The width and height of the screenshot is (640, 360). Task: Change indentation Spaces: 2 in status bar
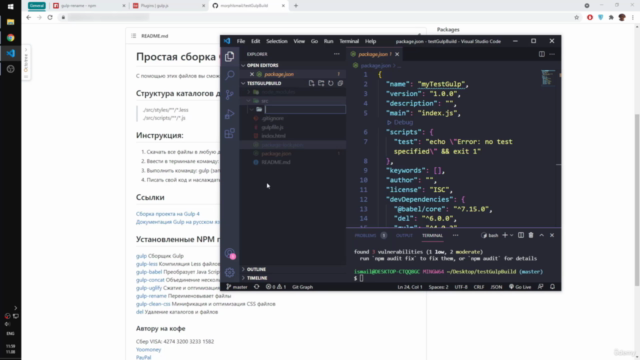pyautogui.click(x=438, y=287)
